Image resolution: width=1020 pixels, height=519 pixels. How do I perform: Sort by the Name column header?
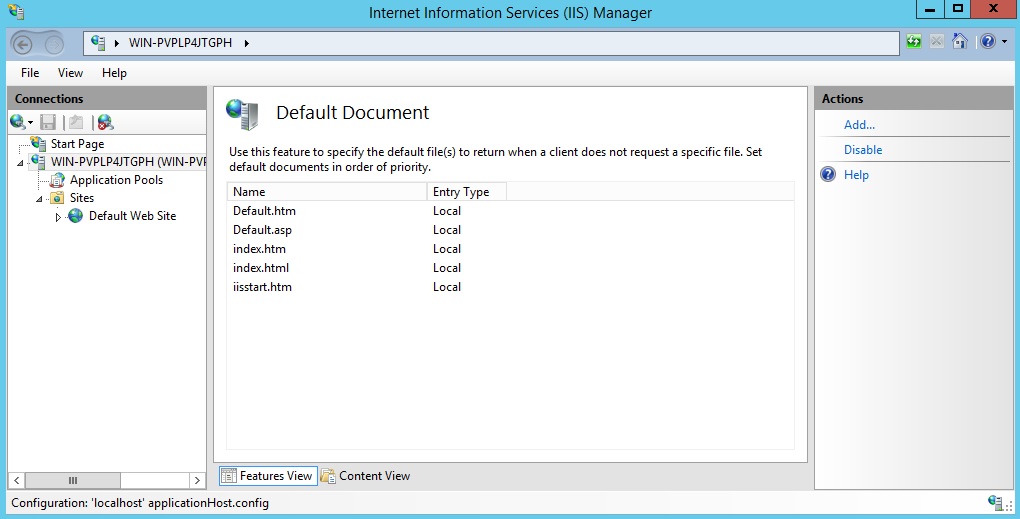327,192
